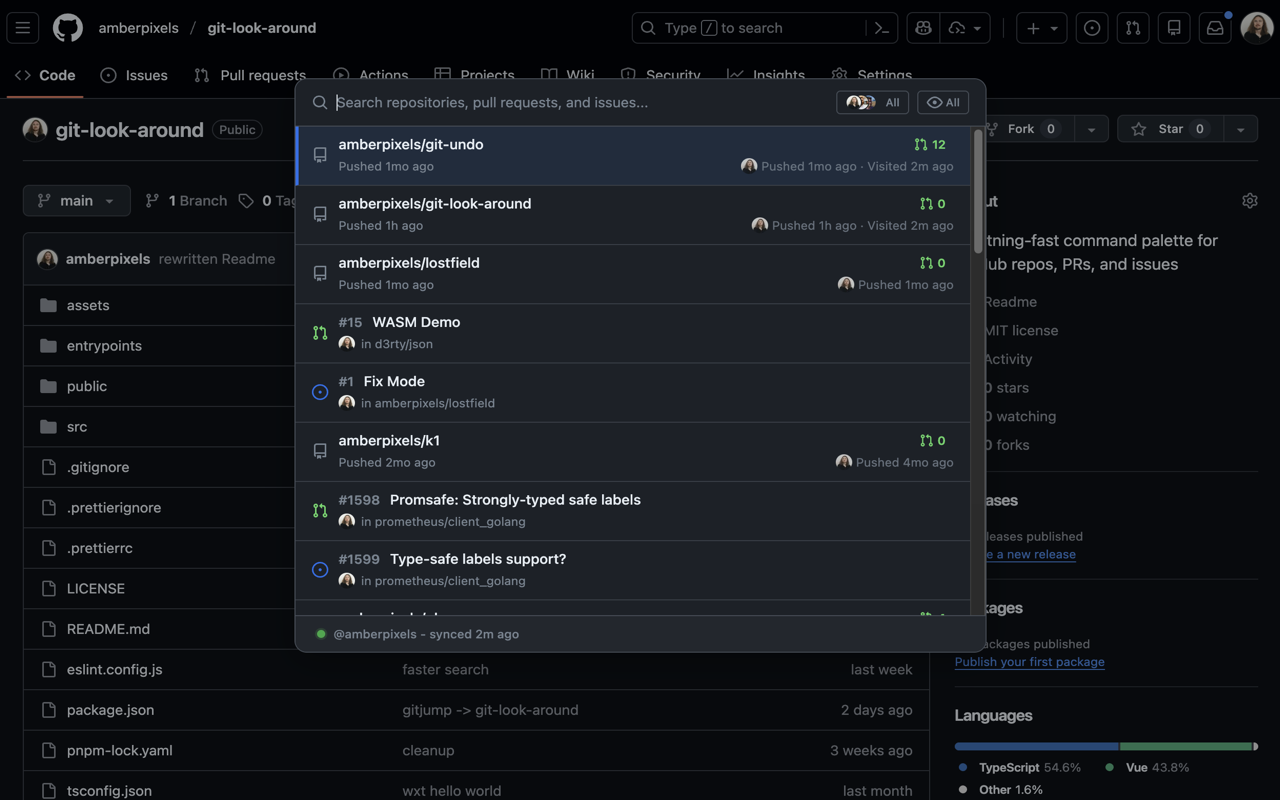This screenshot has height=800, width=1280.
Task: Open the notifications inbox
Action: coord(1214,28)
